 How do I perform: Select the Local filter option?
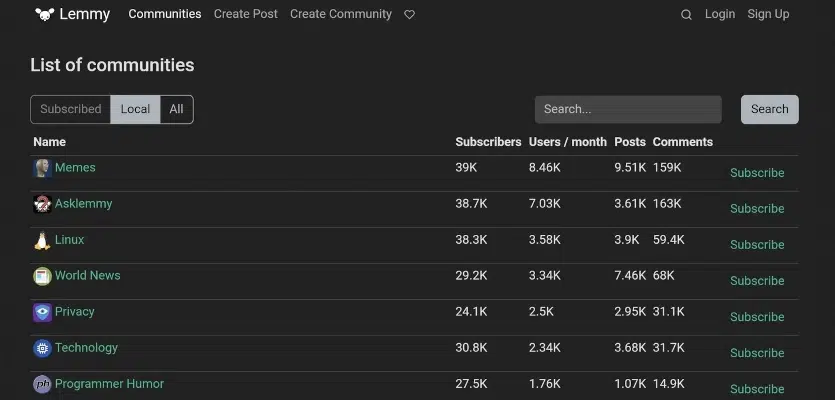pyautogui.click(x=135, y=110)
